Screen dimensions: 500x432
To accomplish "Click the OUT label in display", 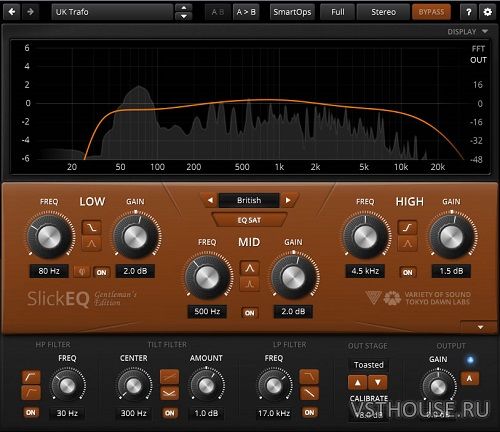I will (x=478, y=60).
